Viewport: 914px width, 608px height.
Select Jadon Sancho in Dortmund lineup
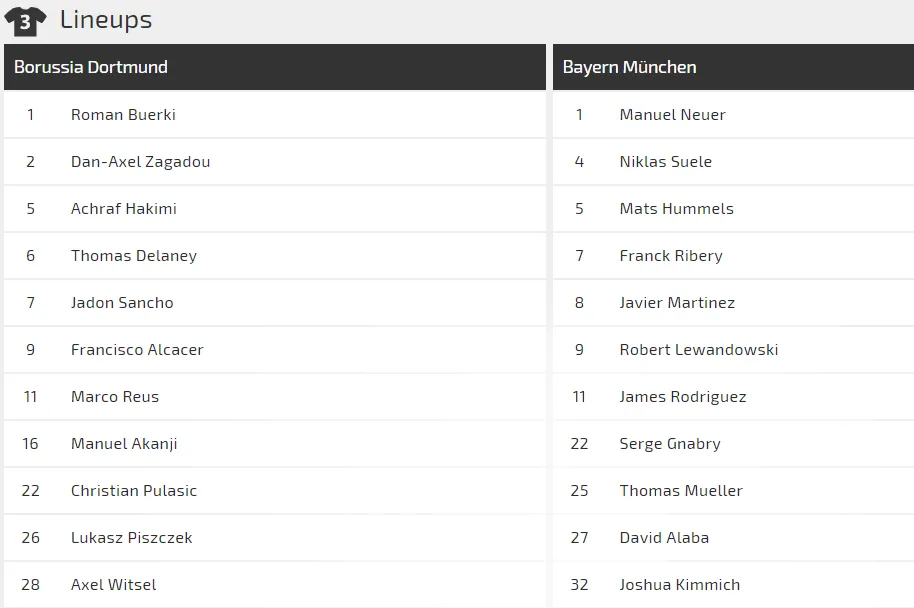click(122, 303)
